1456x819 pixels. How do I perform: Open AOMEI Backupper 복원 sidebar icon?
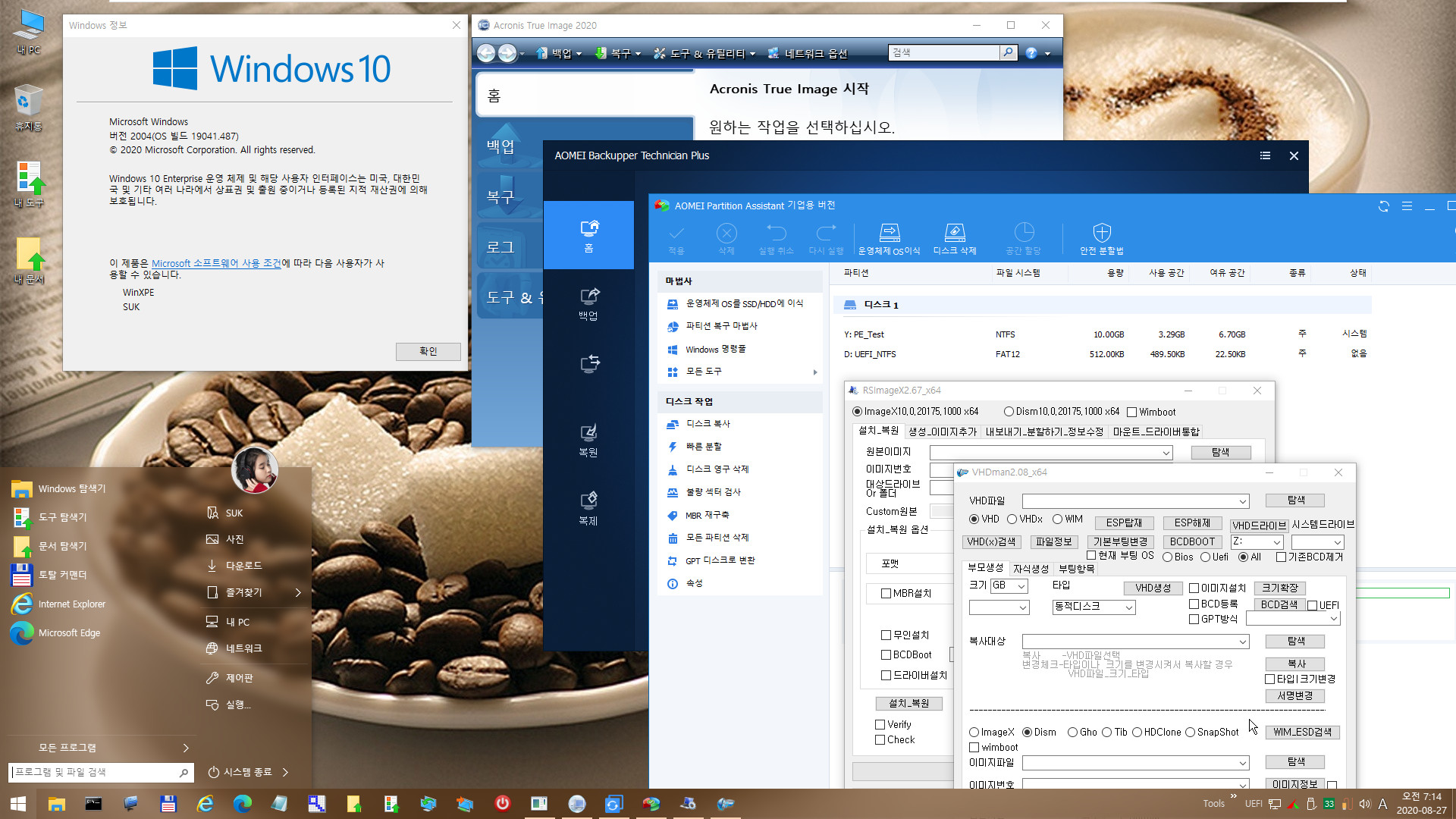(588, 440)
